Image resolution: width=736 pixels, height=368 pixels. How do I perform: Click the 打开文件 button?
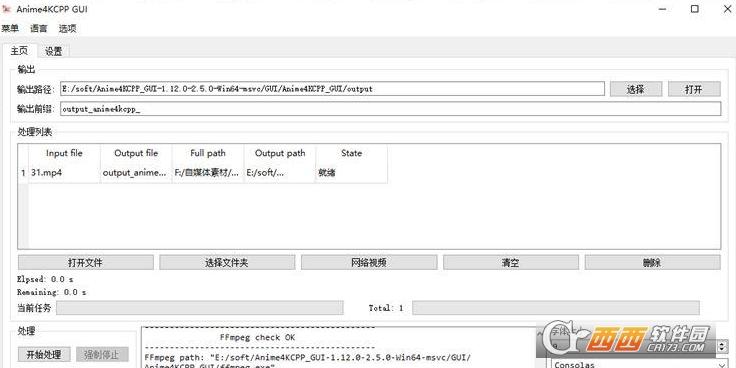click(85, 262)
